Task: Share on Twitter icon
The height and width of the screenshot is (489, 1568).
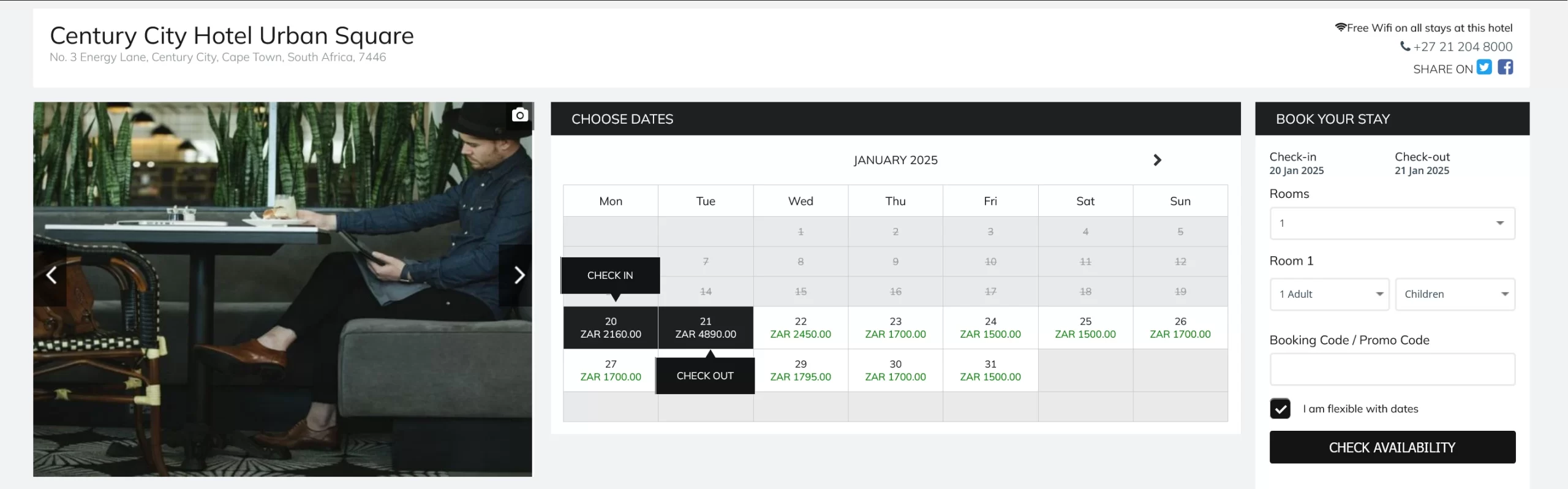Action: [1484, 67]
